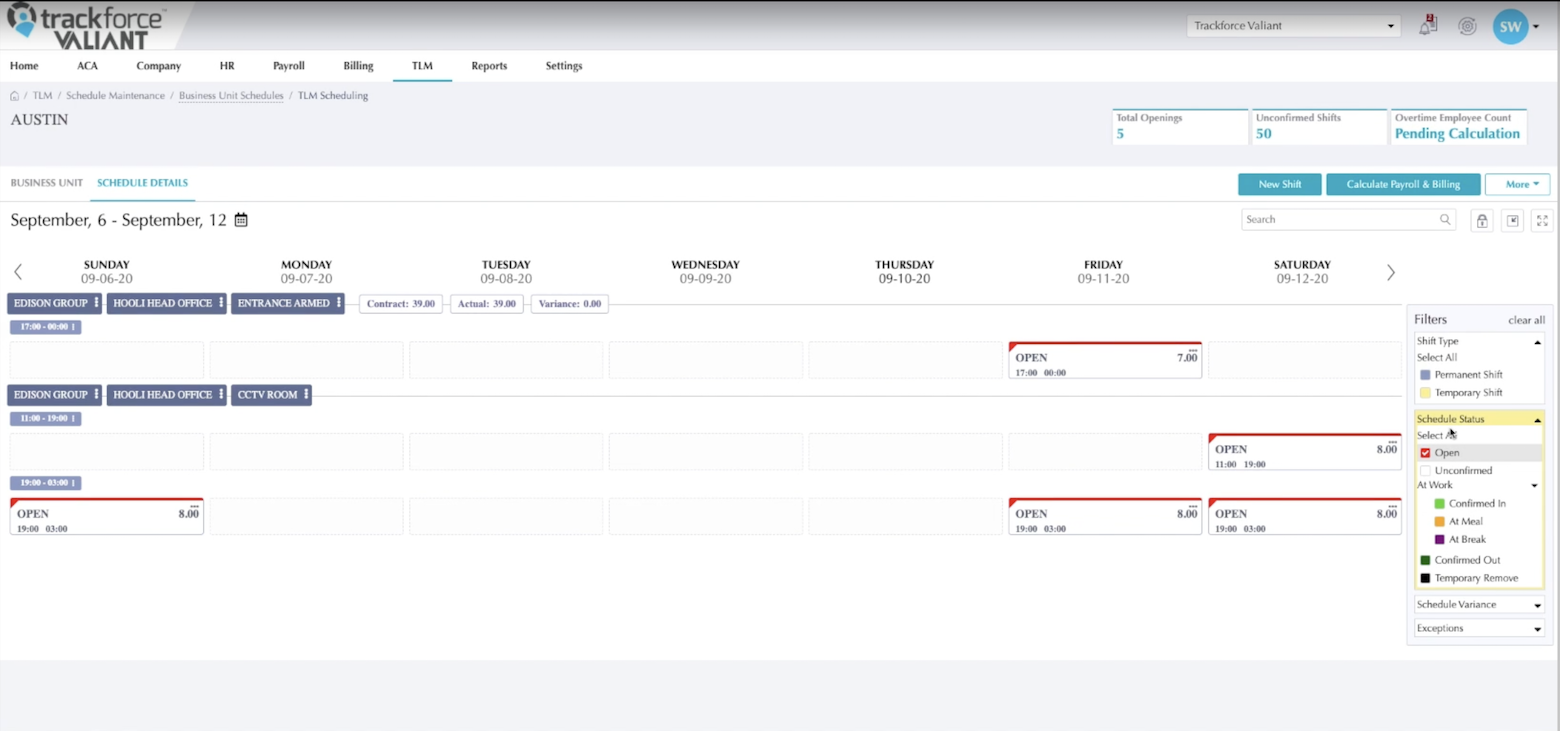Open the Trackforce Valiant company dropdown
The height and width of the screenshot is (731, 1560).
[1293, 26]
